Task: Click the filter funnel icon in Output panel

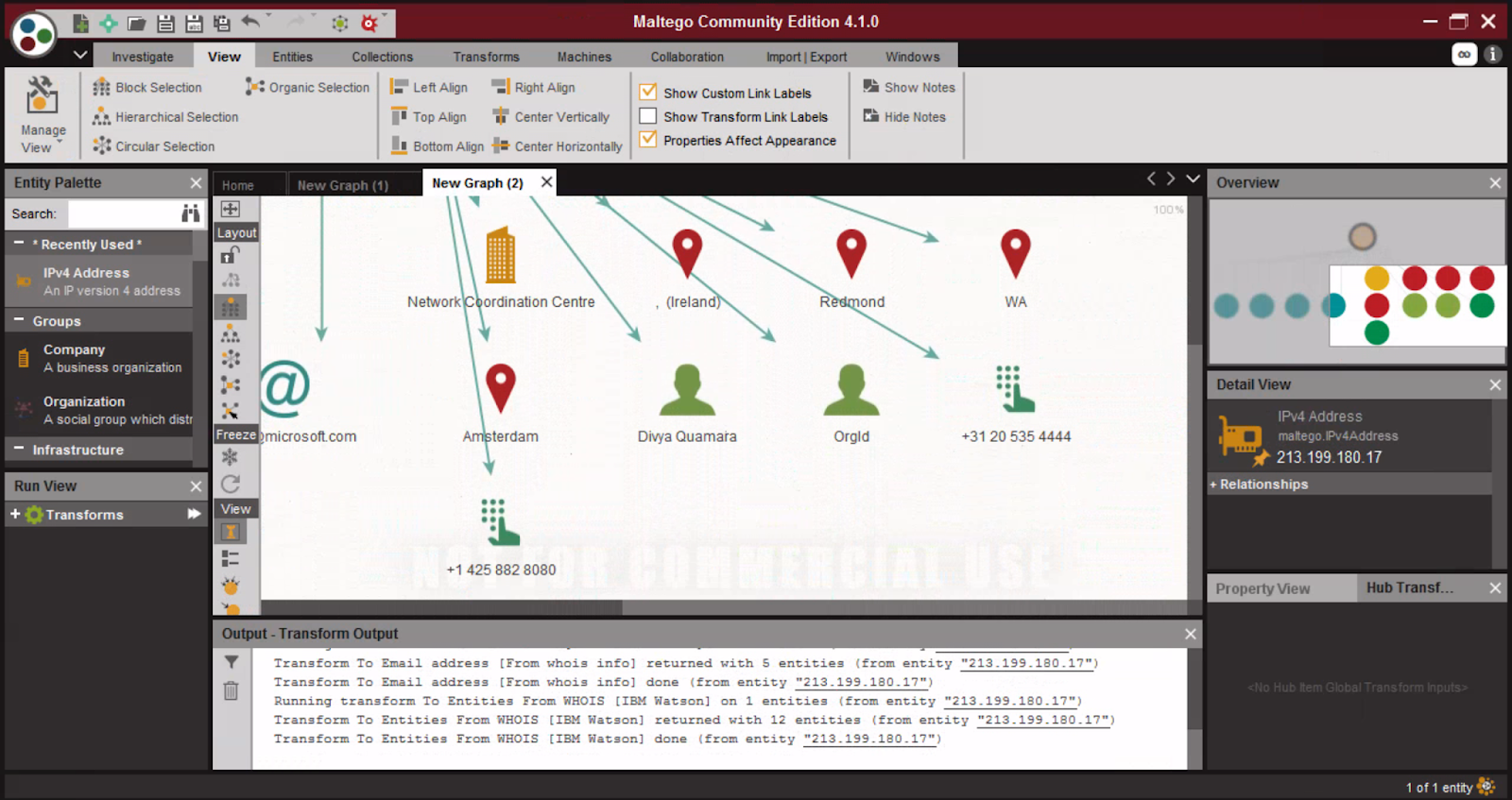Action: pos(231,662)
